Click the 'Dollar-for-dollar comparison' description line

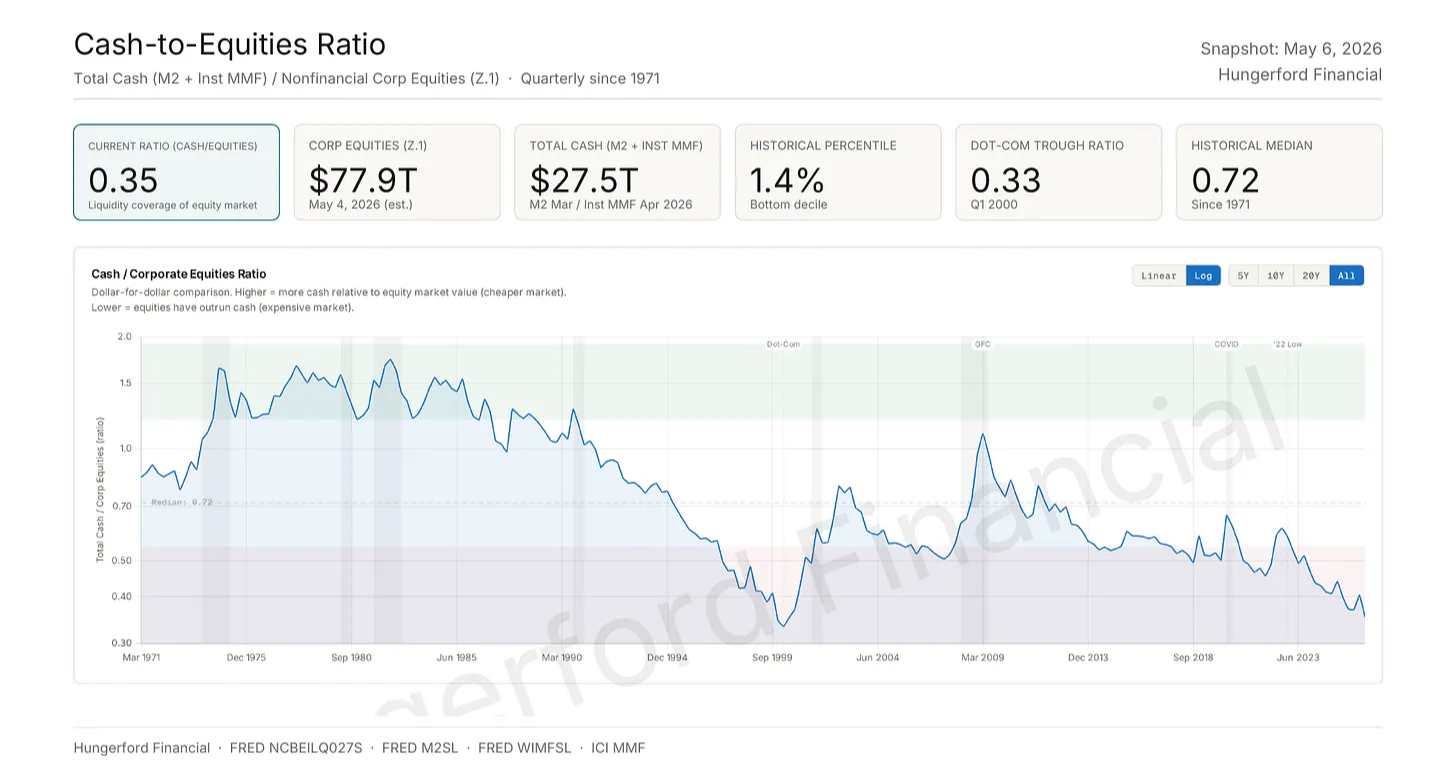coord(329,292)
